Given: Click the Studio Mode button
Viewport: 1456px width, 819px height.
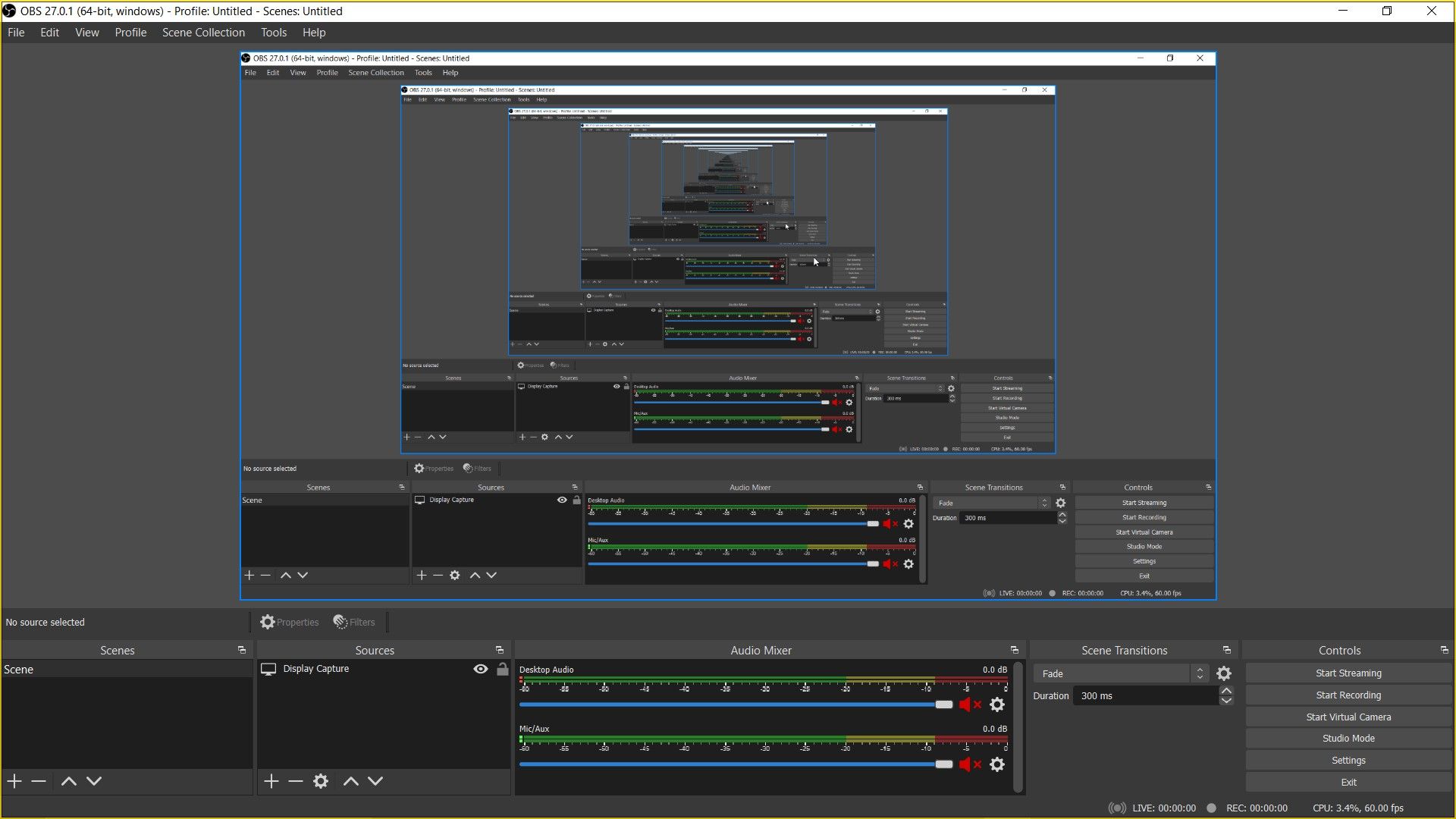Looking at the screenshot, I should point(1348,738).
